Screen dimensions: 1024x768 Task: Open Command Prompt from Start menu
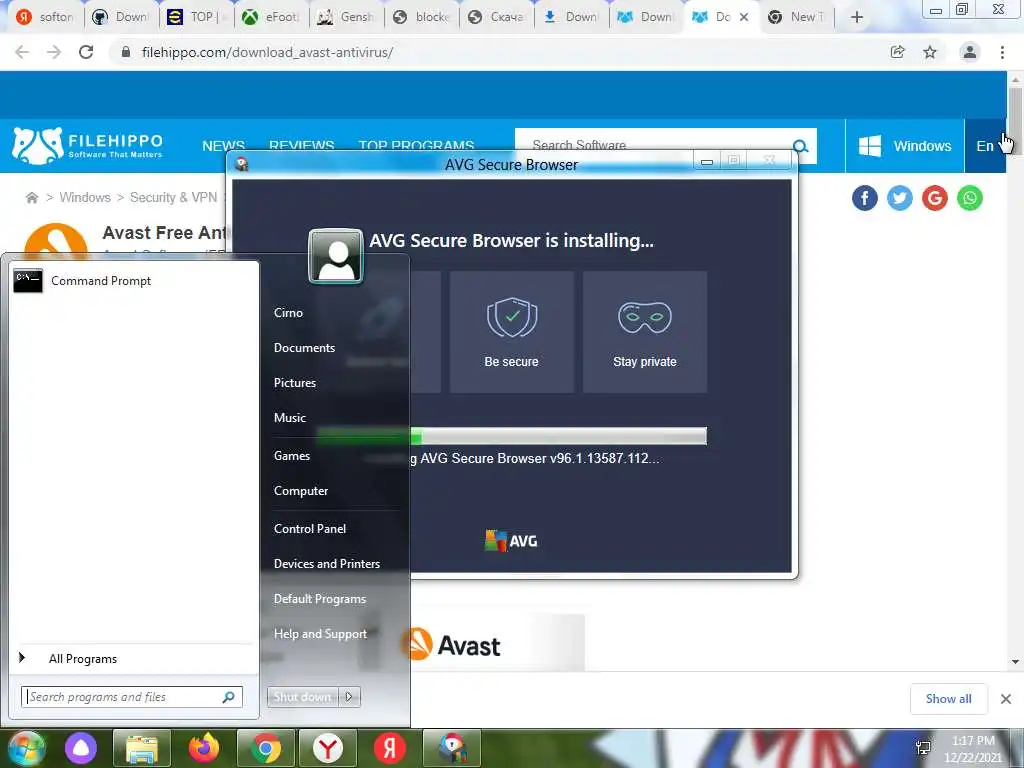[x=134, y=281]
